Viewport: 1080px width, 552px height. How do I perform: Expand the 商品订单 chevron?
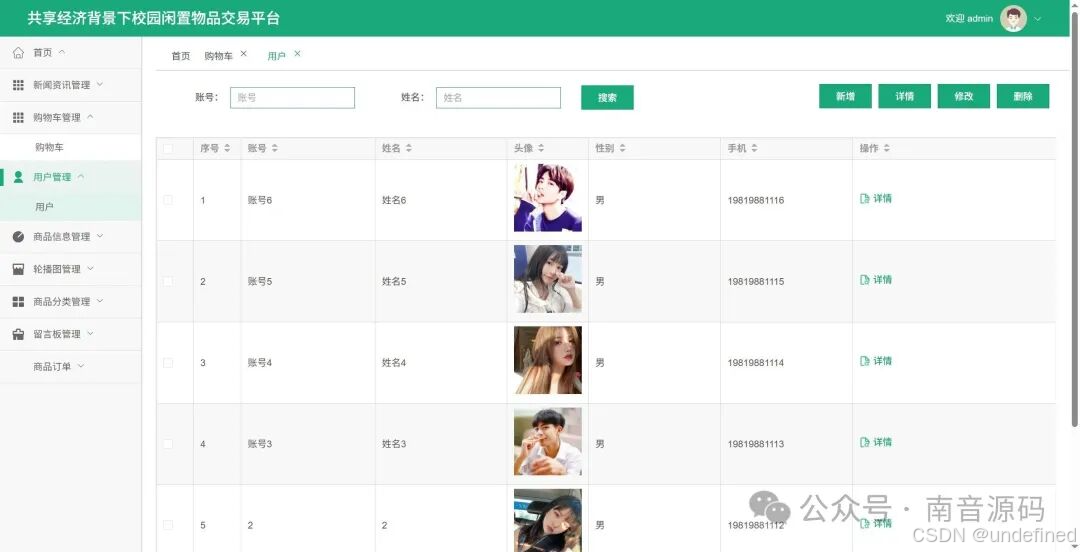pos(81,367)
